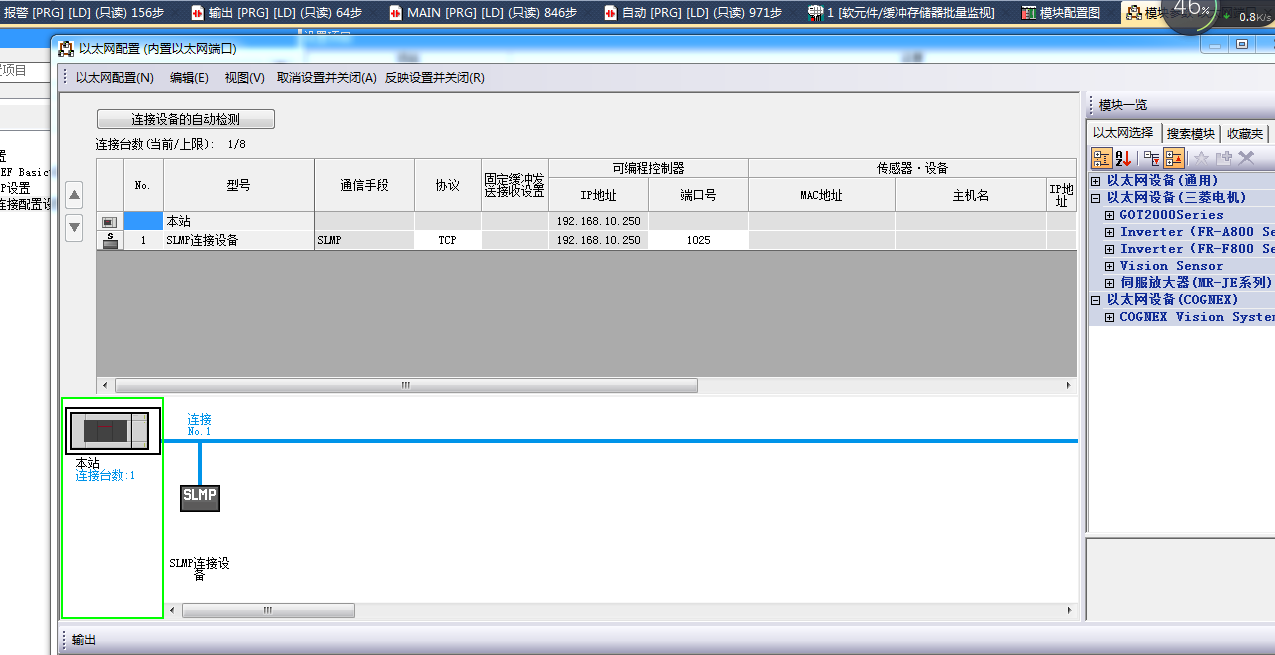The image size is (1275, 655).
Task: Switch to the 搜索模块 tab
Action: click(x=1190, y=133)
